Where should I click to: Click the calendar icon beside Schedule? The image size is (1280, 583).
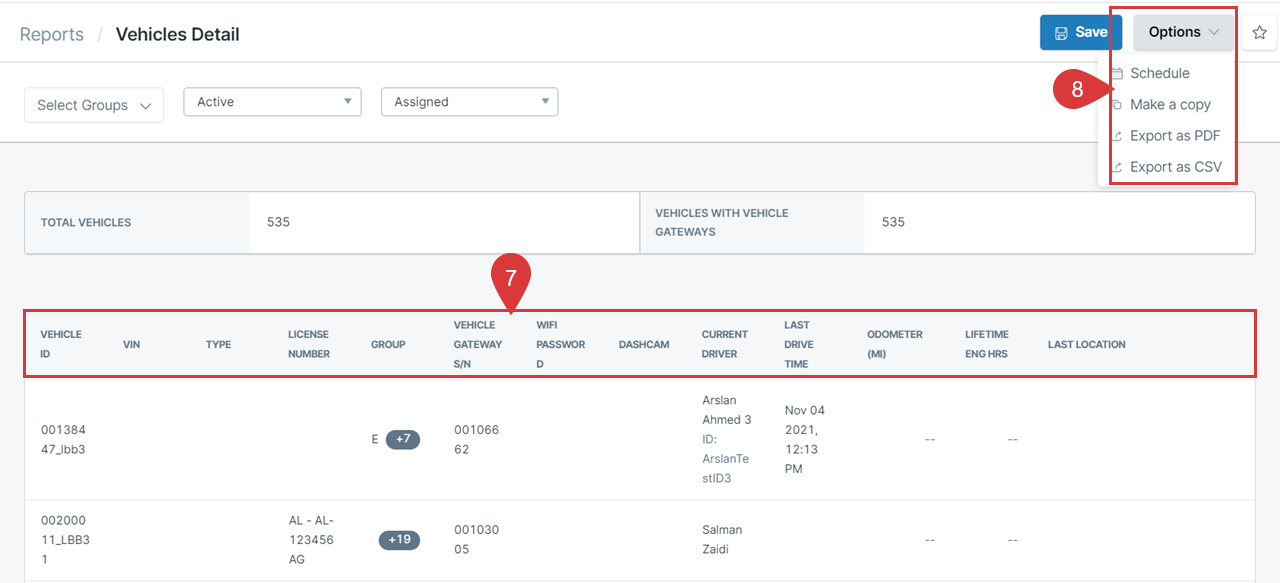[1117, 74]
